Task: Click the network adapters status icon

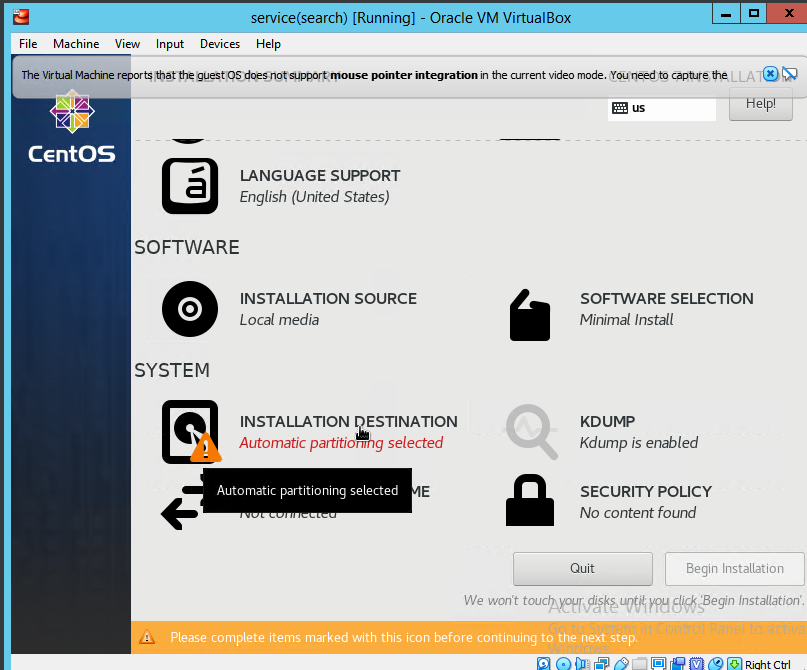Action: click(601, 664)
